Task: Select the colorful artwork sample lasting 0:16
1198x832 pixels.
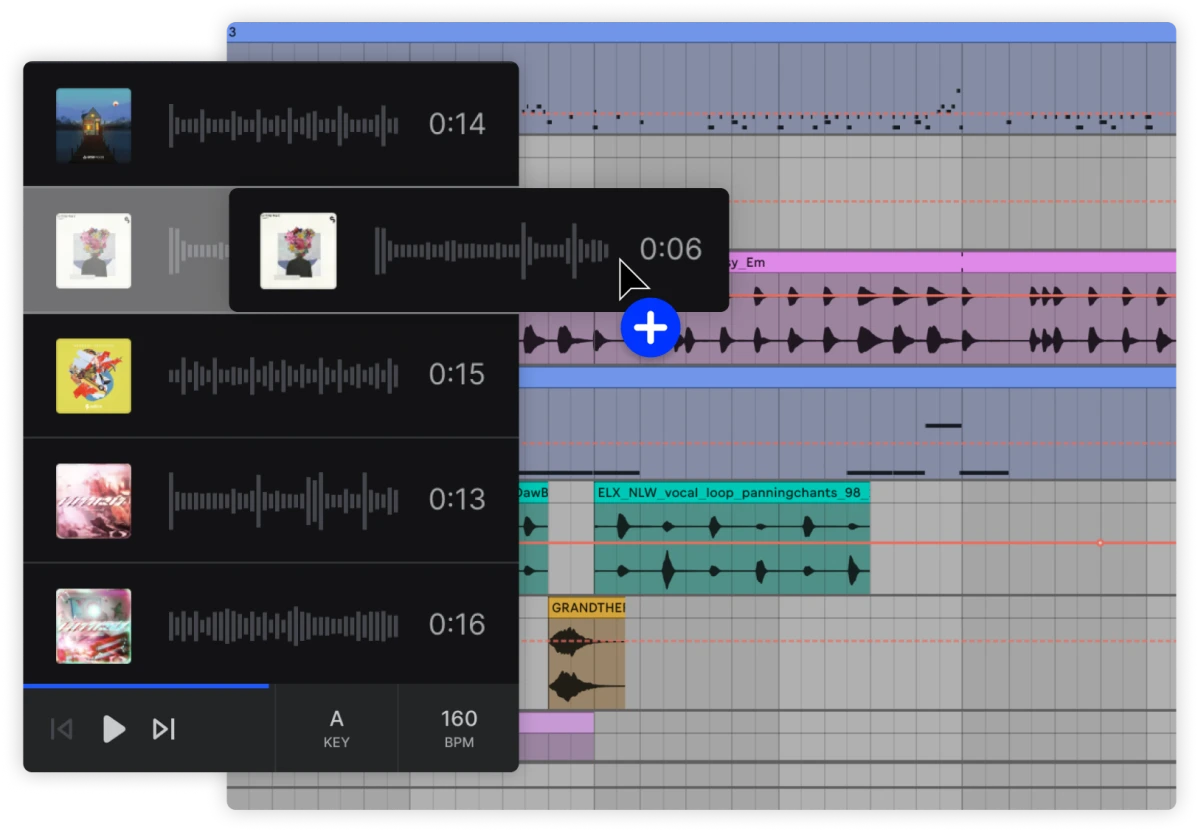Action: click(93, 626)
